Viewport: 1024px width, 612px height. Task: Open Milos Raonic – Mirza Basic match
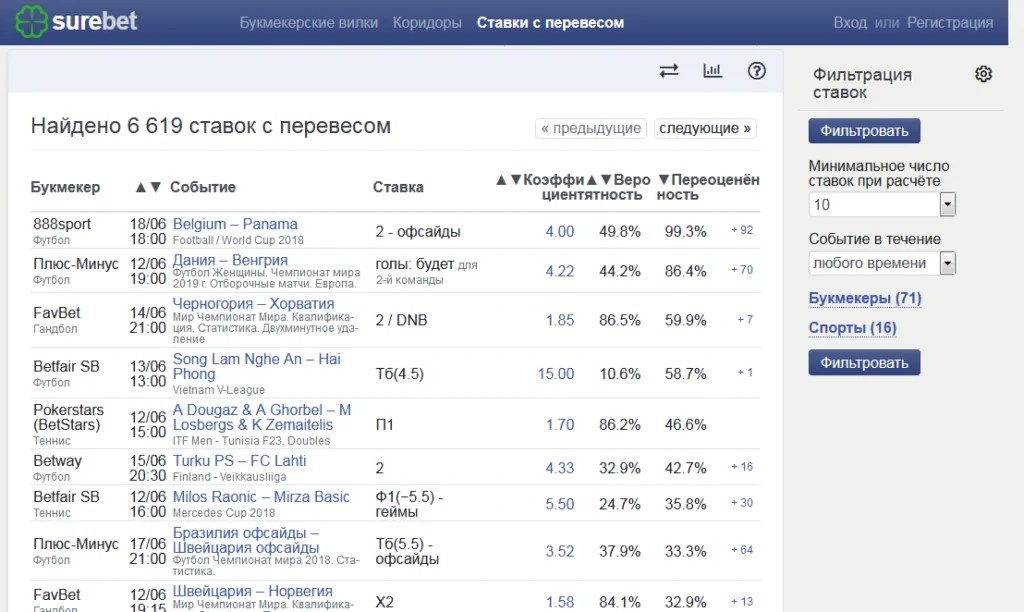(261, 496)
